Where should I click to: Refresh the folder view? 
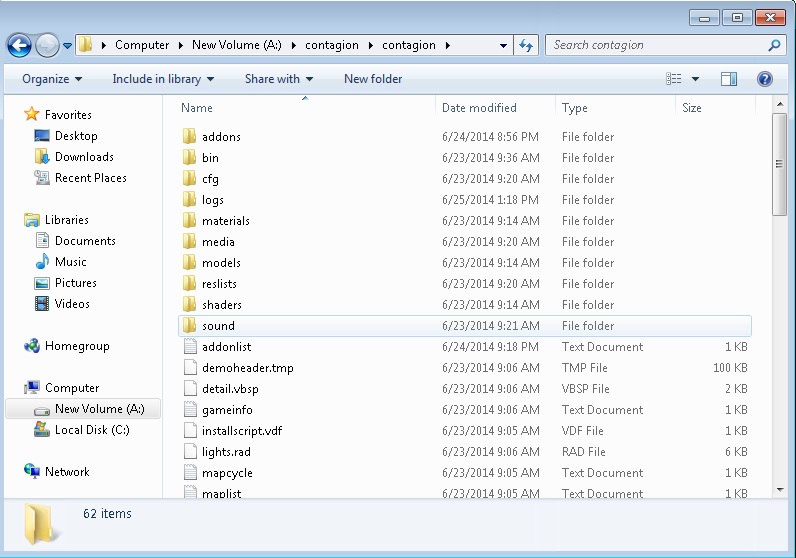pos(526,45)
